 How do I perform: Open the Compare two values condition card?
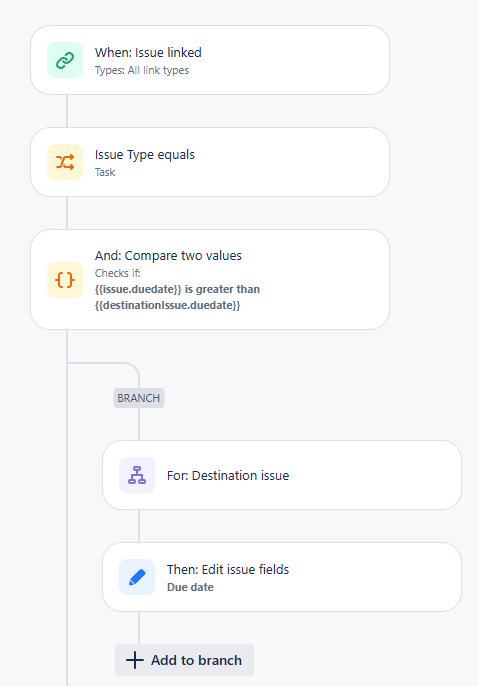[210, 280]
